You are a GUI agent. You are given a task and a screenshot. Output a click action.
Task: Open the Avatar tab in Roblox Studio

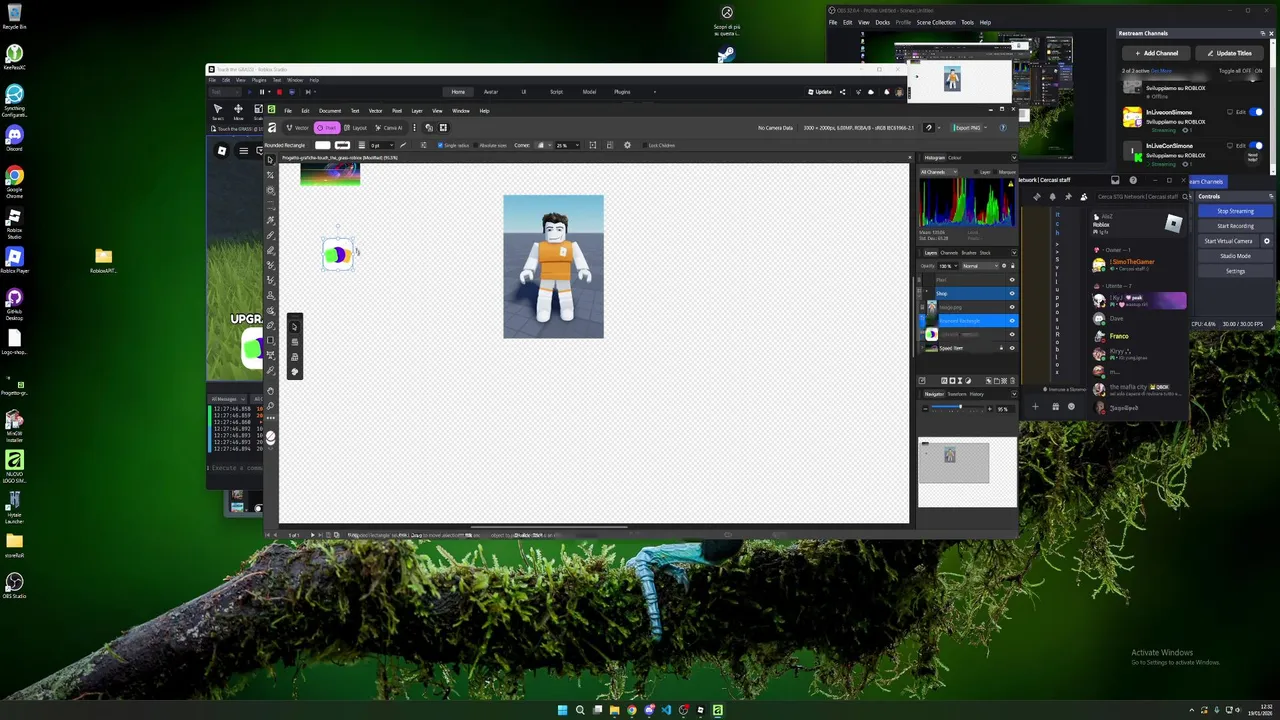coord(491,92)
